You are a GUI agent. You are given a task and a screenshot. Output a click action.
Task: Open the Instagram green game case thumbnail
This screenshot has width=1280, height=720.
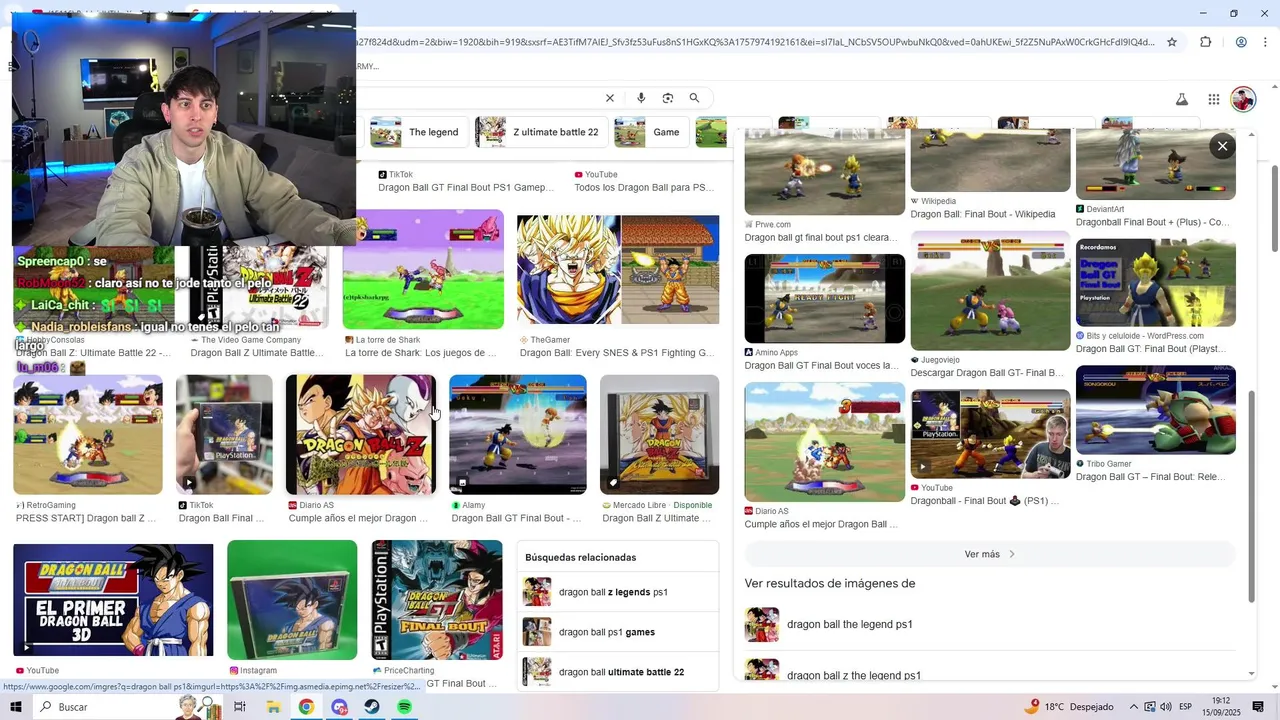click(292, 600)
